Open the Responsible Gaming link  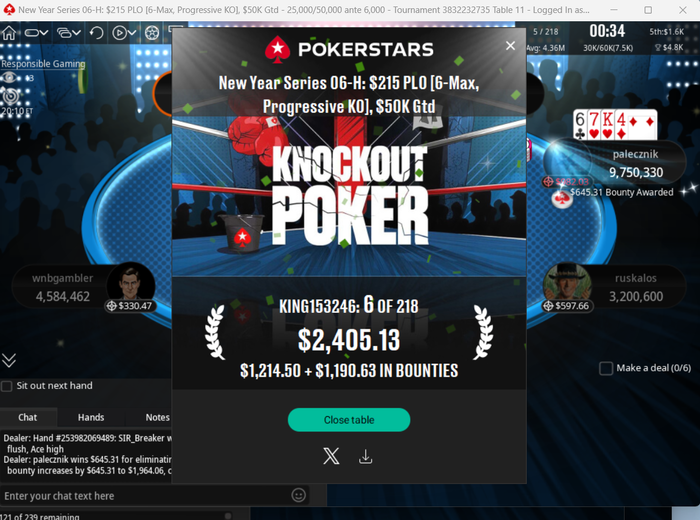point(43,64)
